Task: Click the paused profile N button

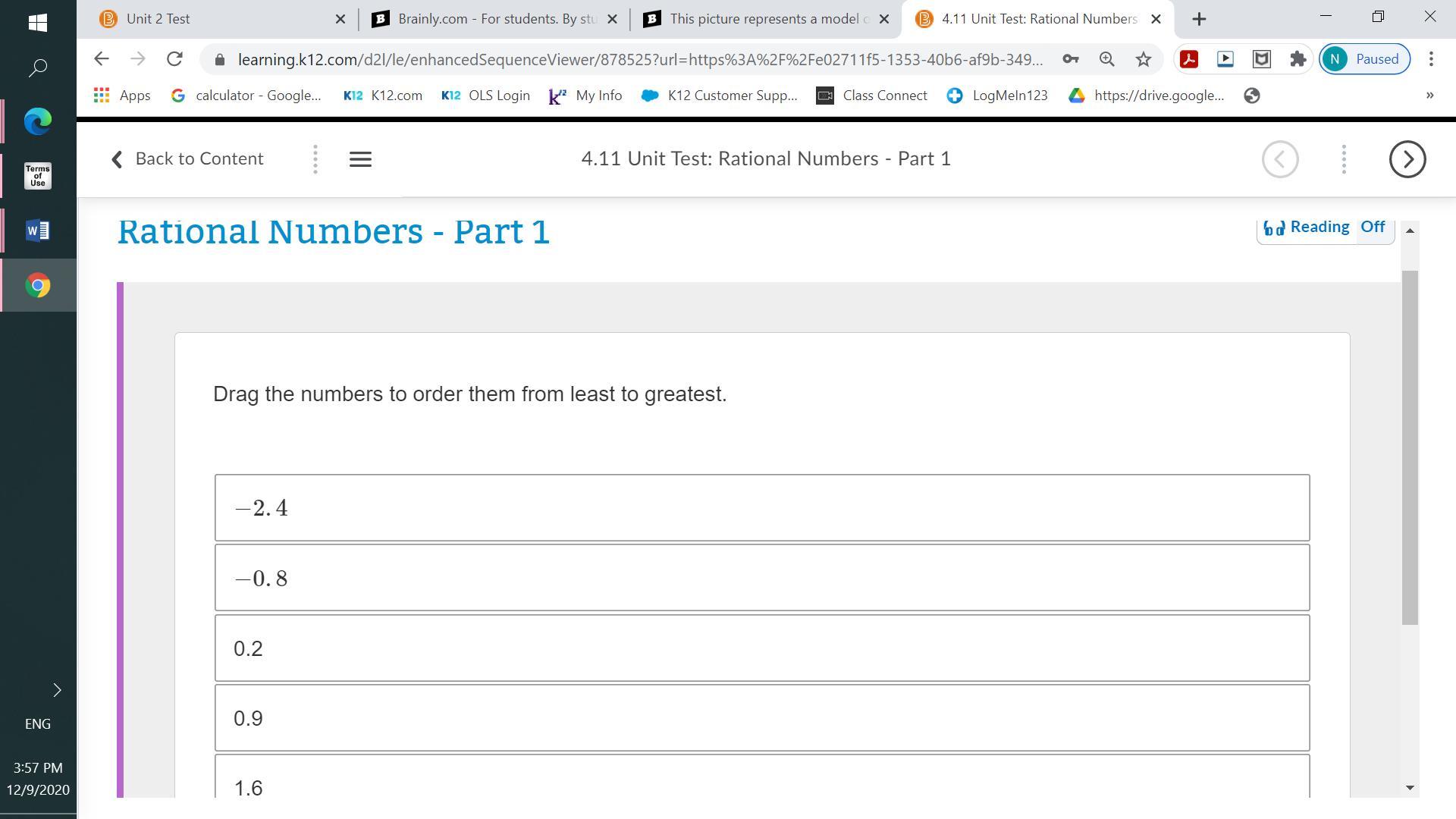Action: pos(1364,59)
